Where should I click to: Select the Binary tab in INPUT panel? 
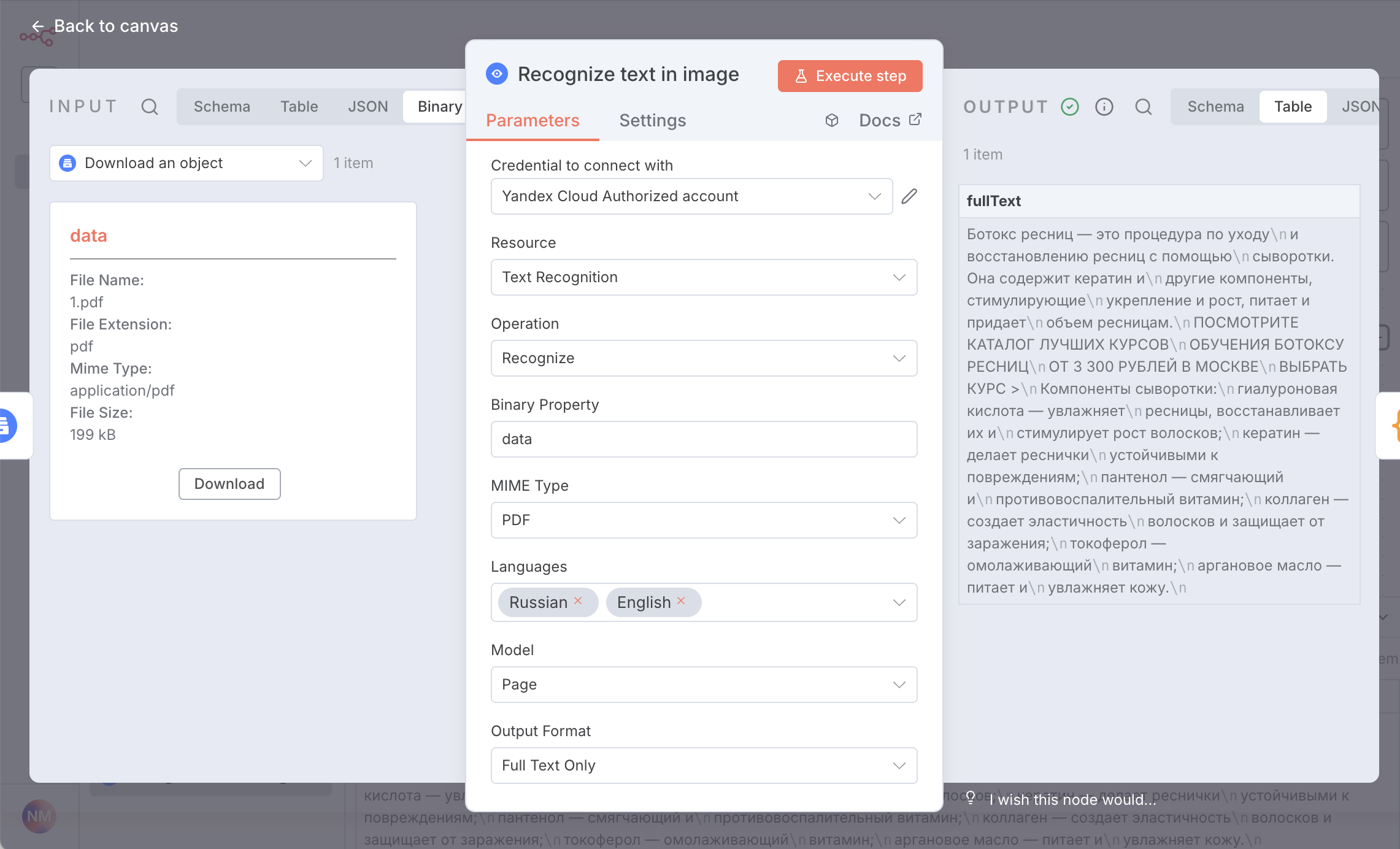(x=439, y=106)
